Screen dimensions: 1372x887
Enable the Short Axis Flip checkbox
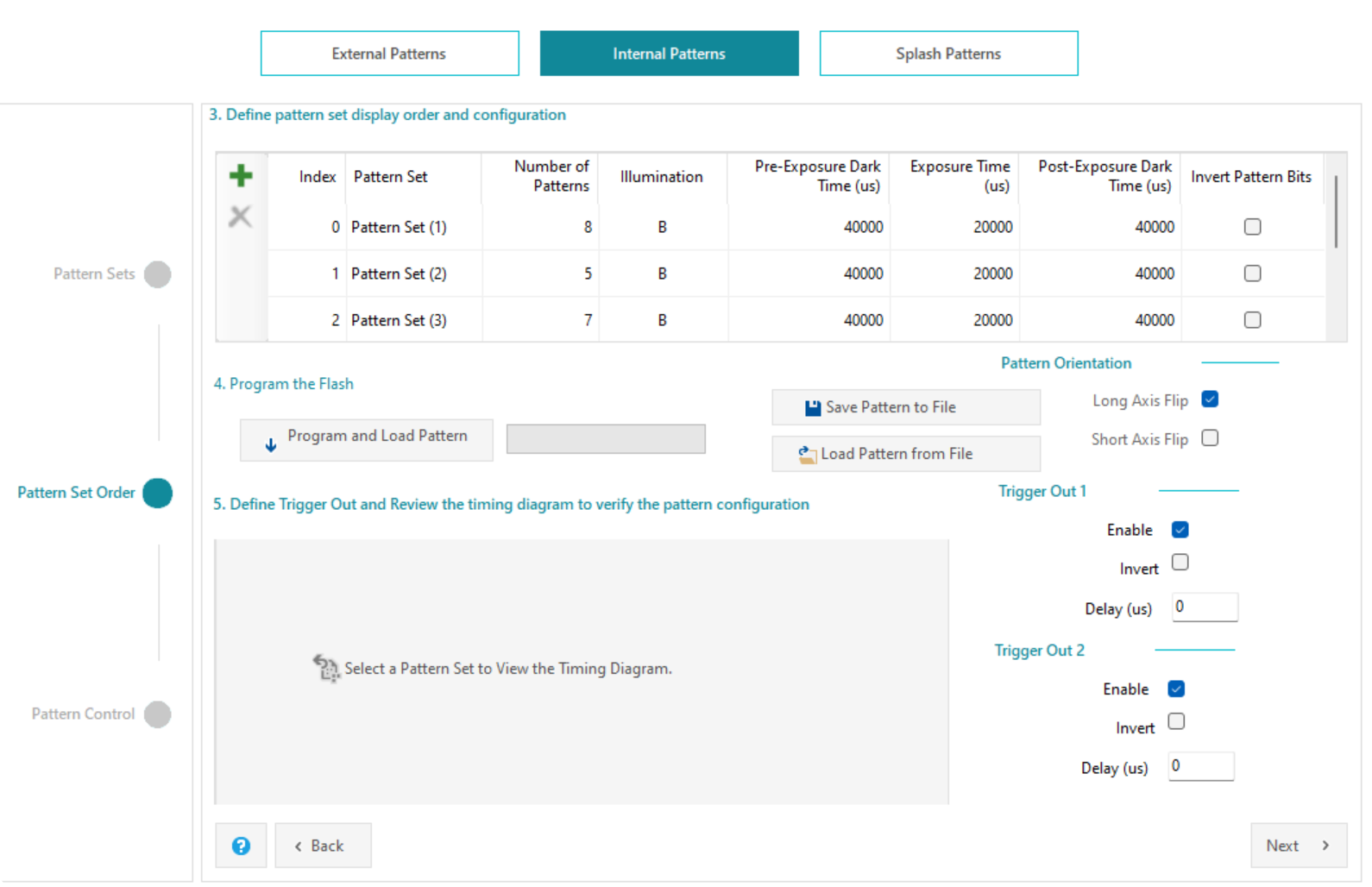1210,438
